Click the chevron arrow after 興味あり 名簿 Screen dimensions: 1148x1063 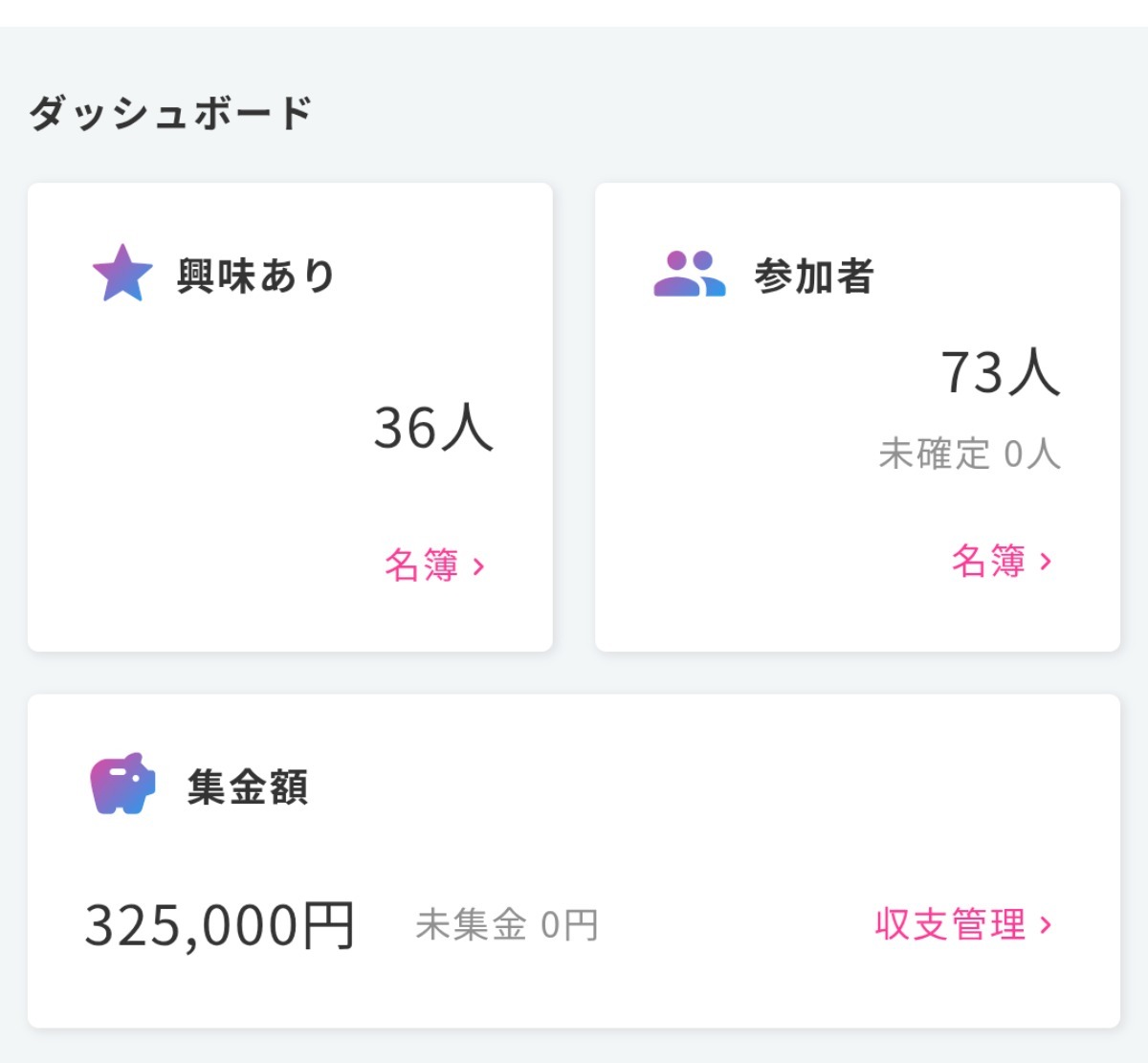(x=479, y=566)
